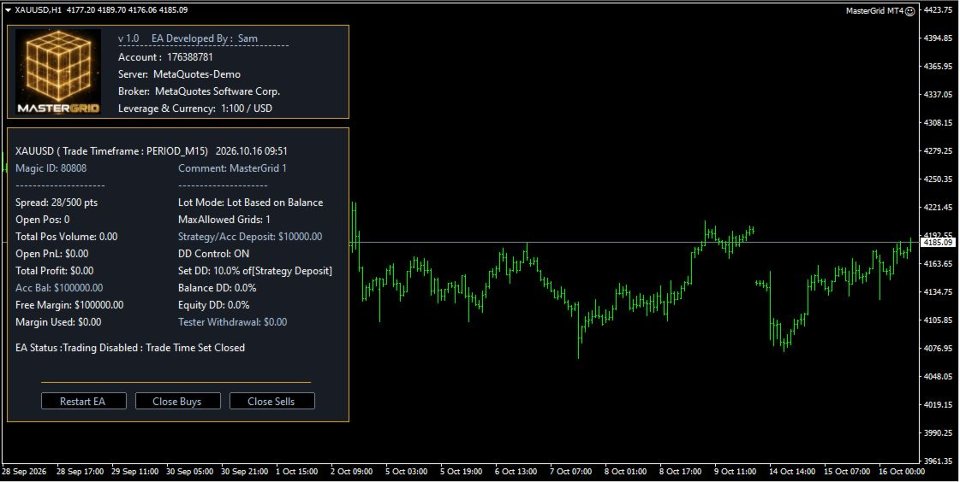Click the Total Pos Volume: 0.00 line

tap(66, 236)
